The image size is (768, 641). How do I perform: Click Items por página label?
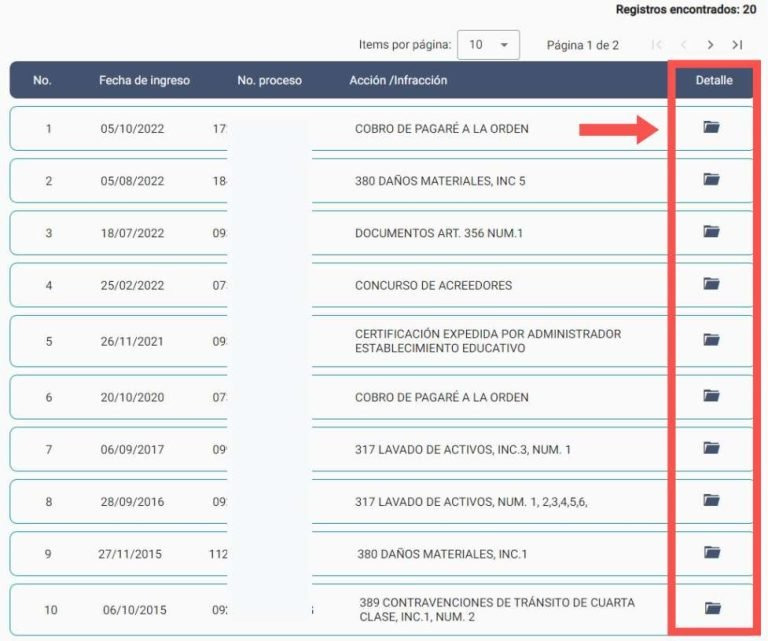pos(405,45)
